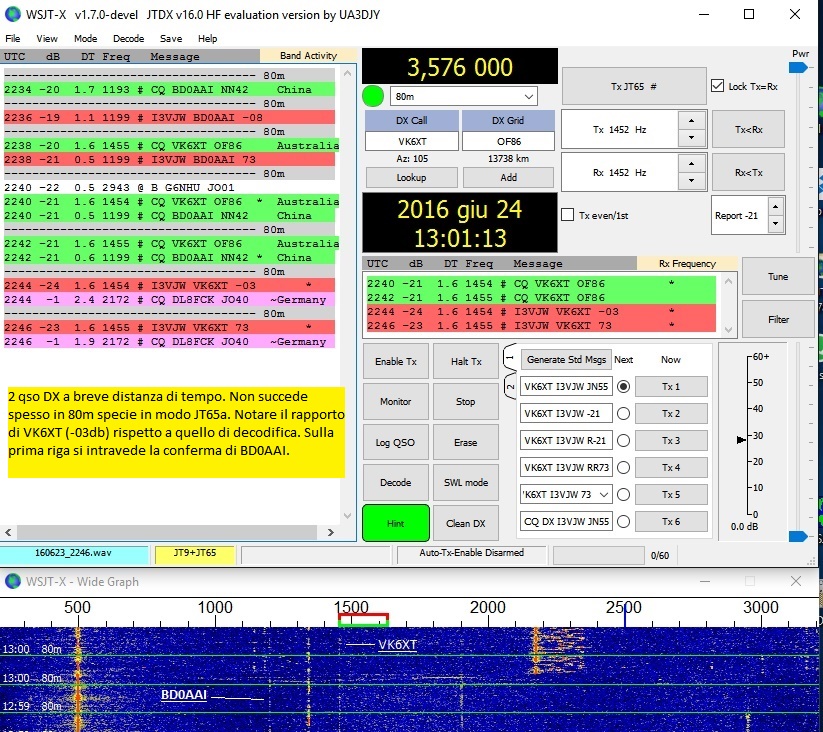Image resolution: width=823 pixels, height=732 pixels.
Task: Toggle the green Hint button
Action: [x=396, y=523]
